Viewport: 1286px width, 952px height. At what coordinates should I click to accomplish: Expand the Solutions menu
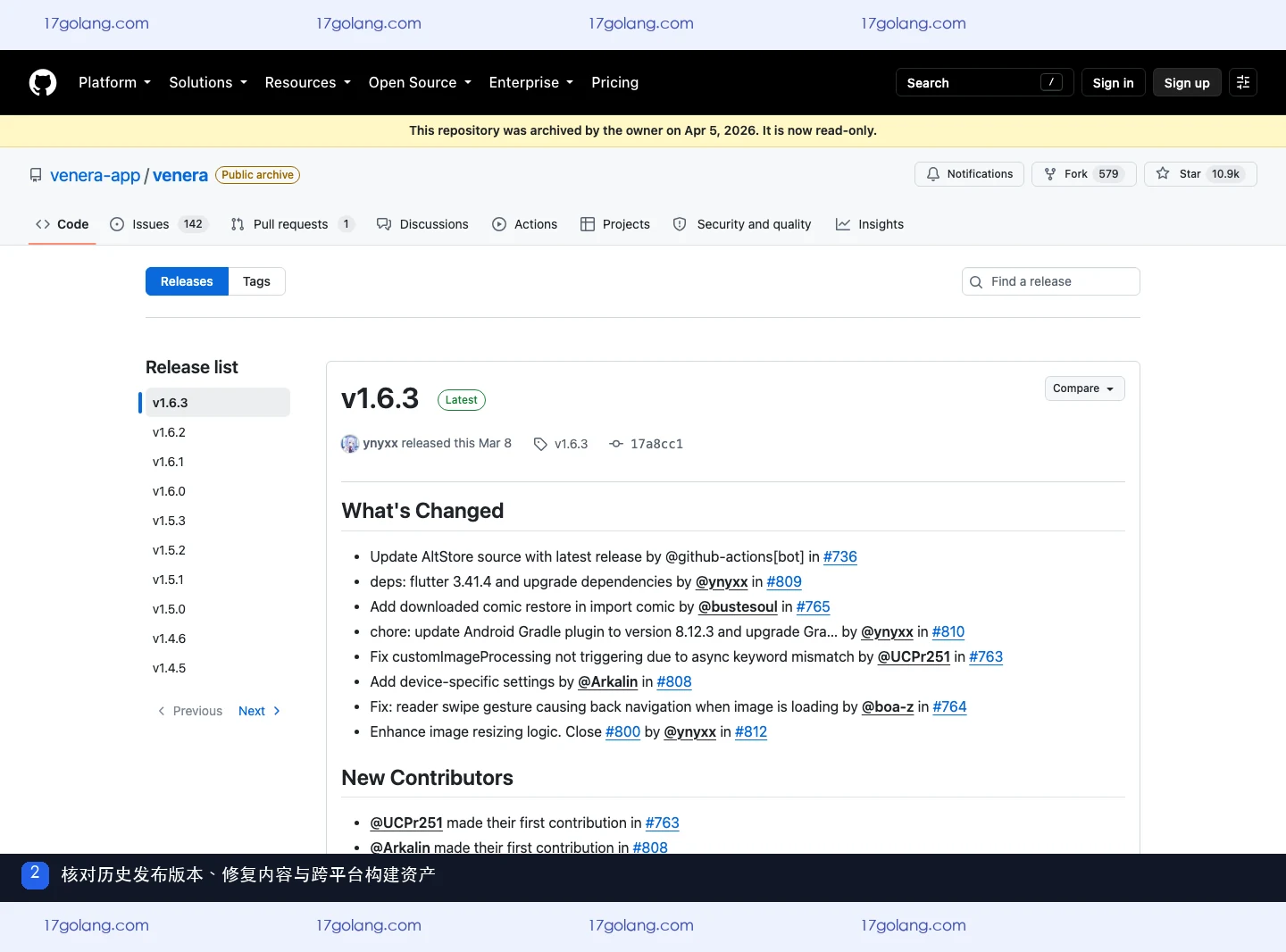click(208, 82)
